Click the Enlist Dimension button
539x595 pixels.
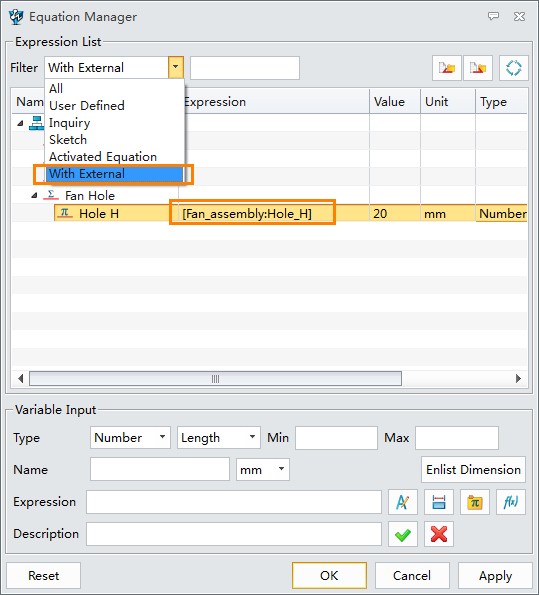[473, 470]
